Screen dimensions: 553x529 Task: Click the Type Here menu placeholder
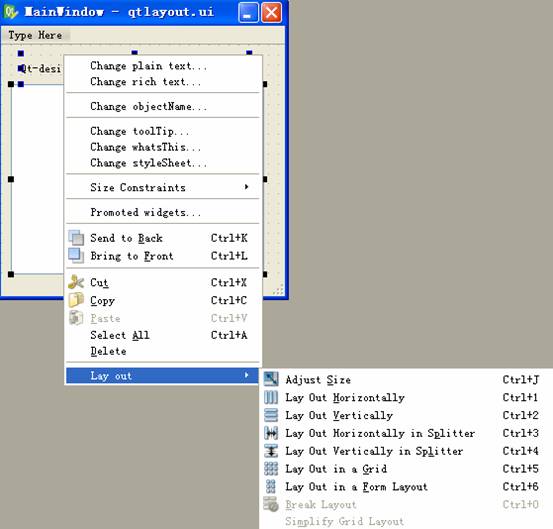[35, 35]
